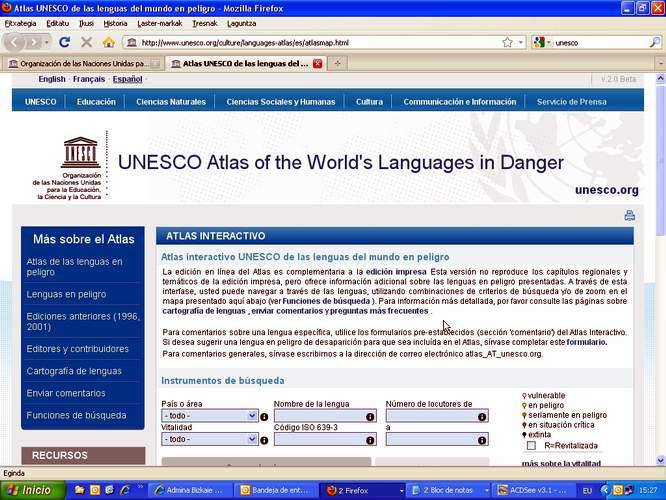
Task: Open Funciones de búsqueda sidebar link
Action: pos(76,415)
